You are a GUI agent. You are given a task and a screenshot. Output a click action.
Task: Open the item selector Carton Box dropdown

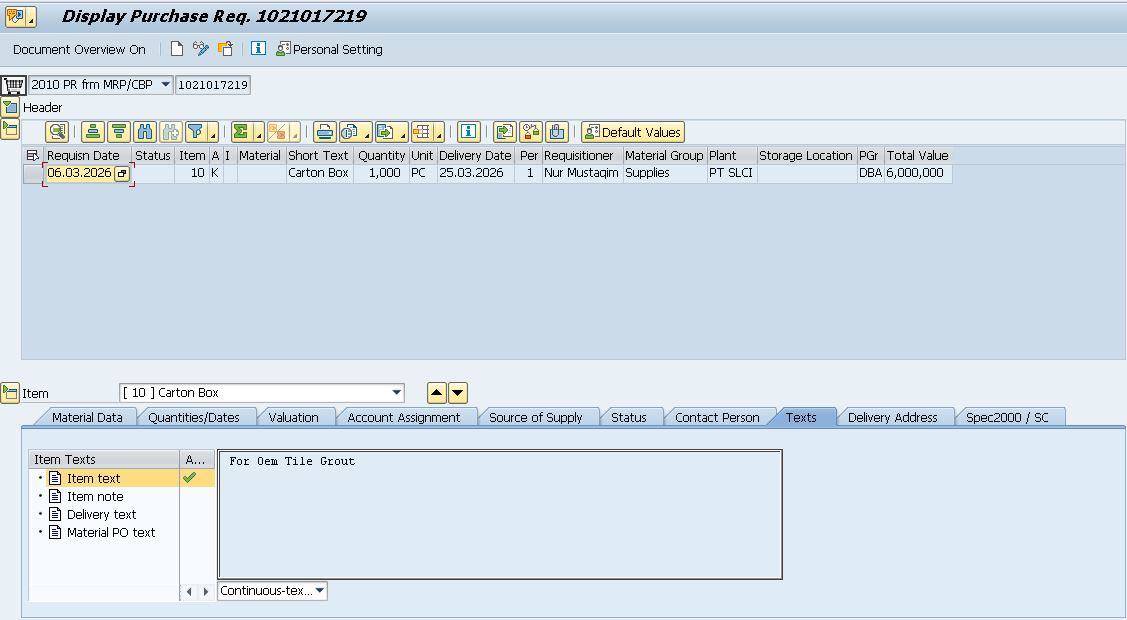397,393
